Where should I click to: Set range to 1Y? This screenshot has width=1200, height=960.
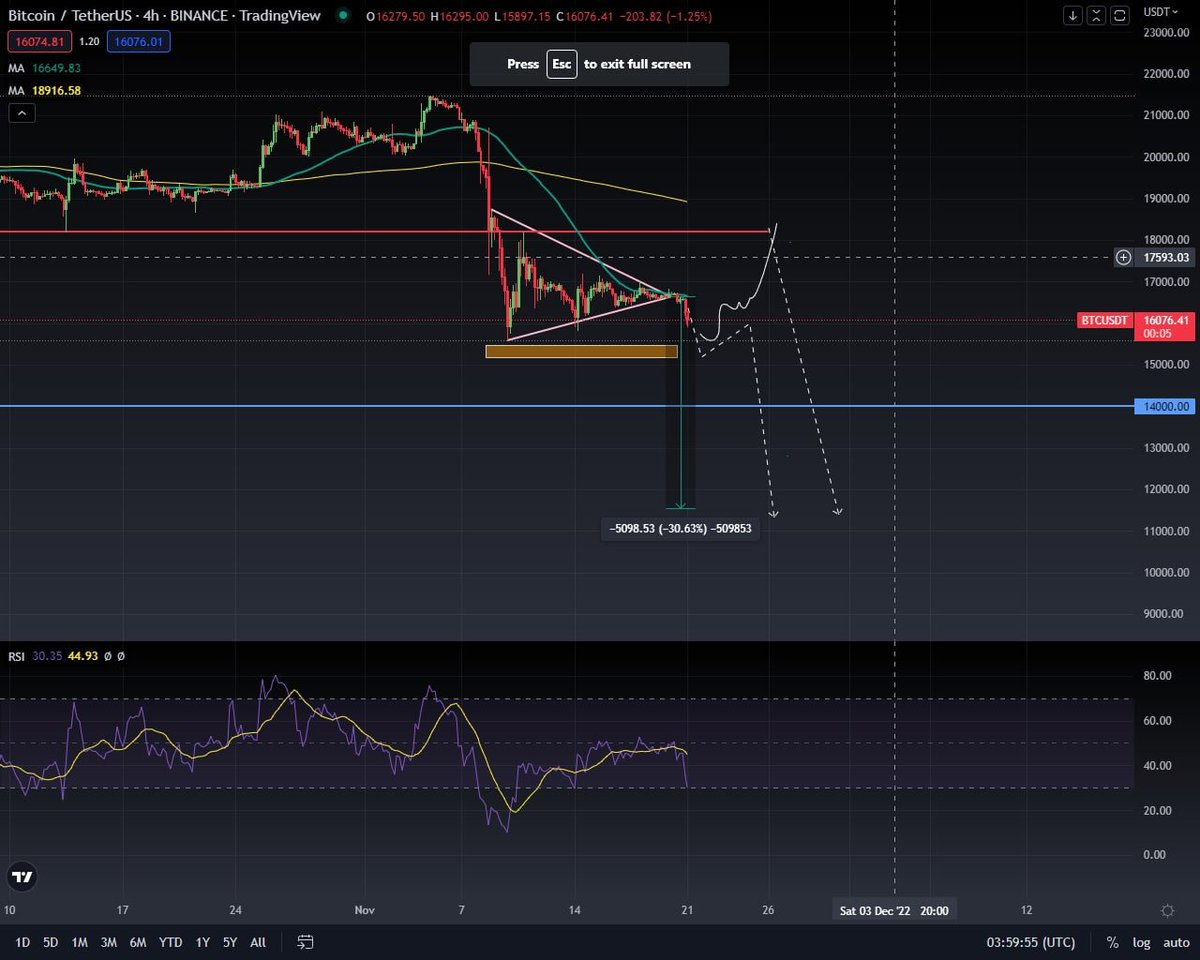point(203,942)
